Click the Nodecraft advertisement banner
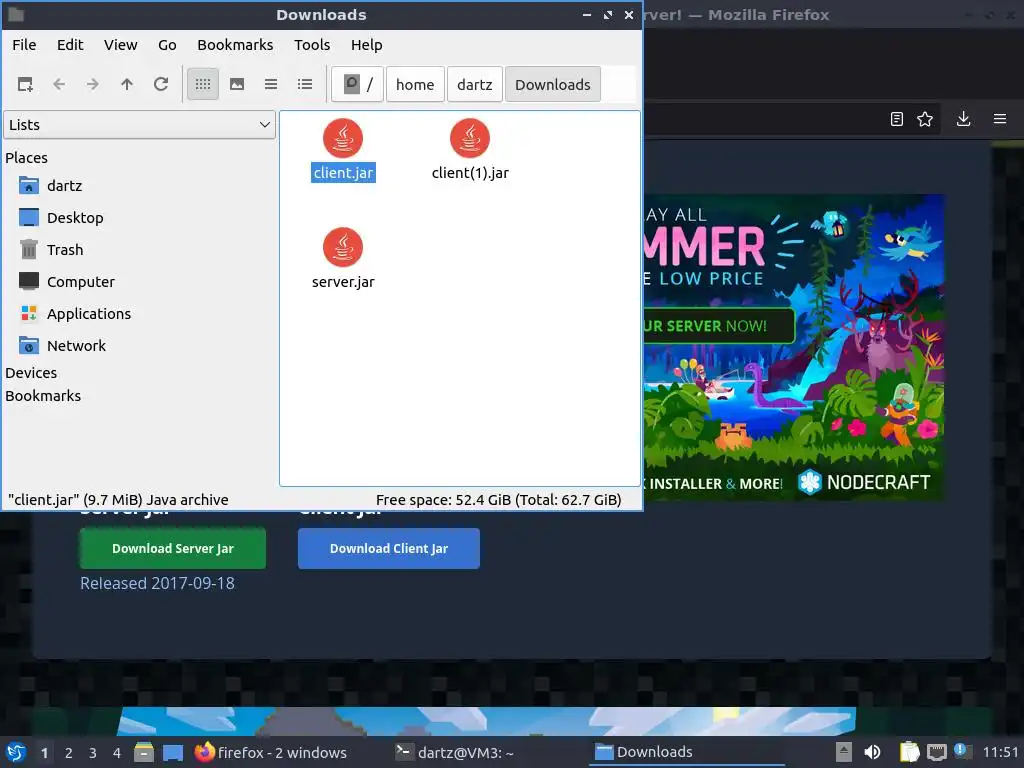The width and height of the screenshot is (1024, 768). 793,347
